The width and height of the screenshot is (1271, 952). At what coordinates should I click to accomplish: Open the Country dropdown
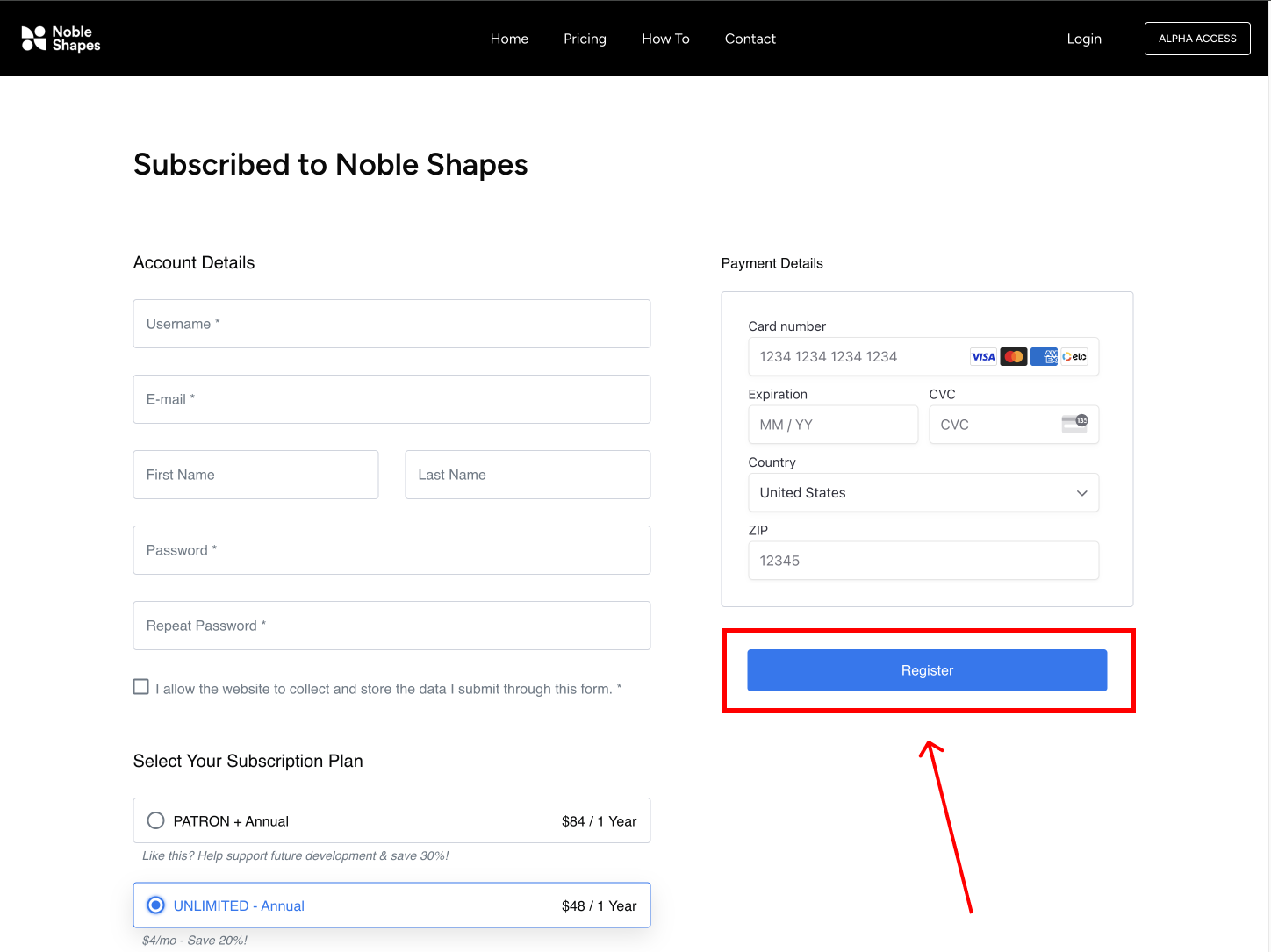tap(923, 492)
